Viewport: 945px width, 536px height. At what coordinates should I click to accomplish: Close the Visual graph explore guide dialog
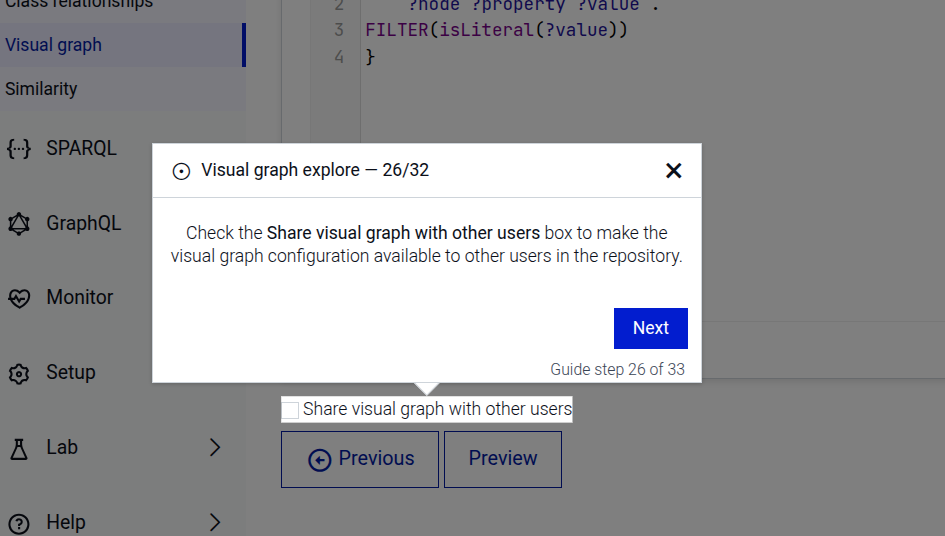pyautogui.click(x=673, y=171)
